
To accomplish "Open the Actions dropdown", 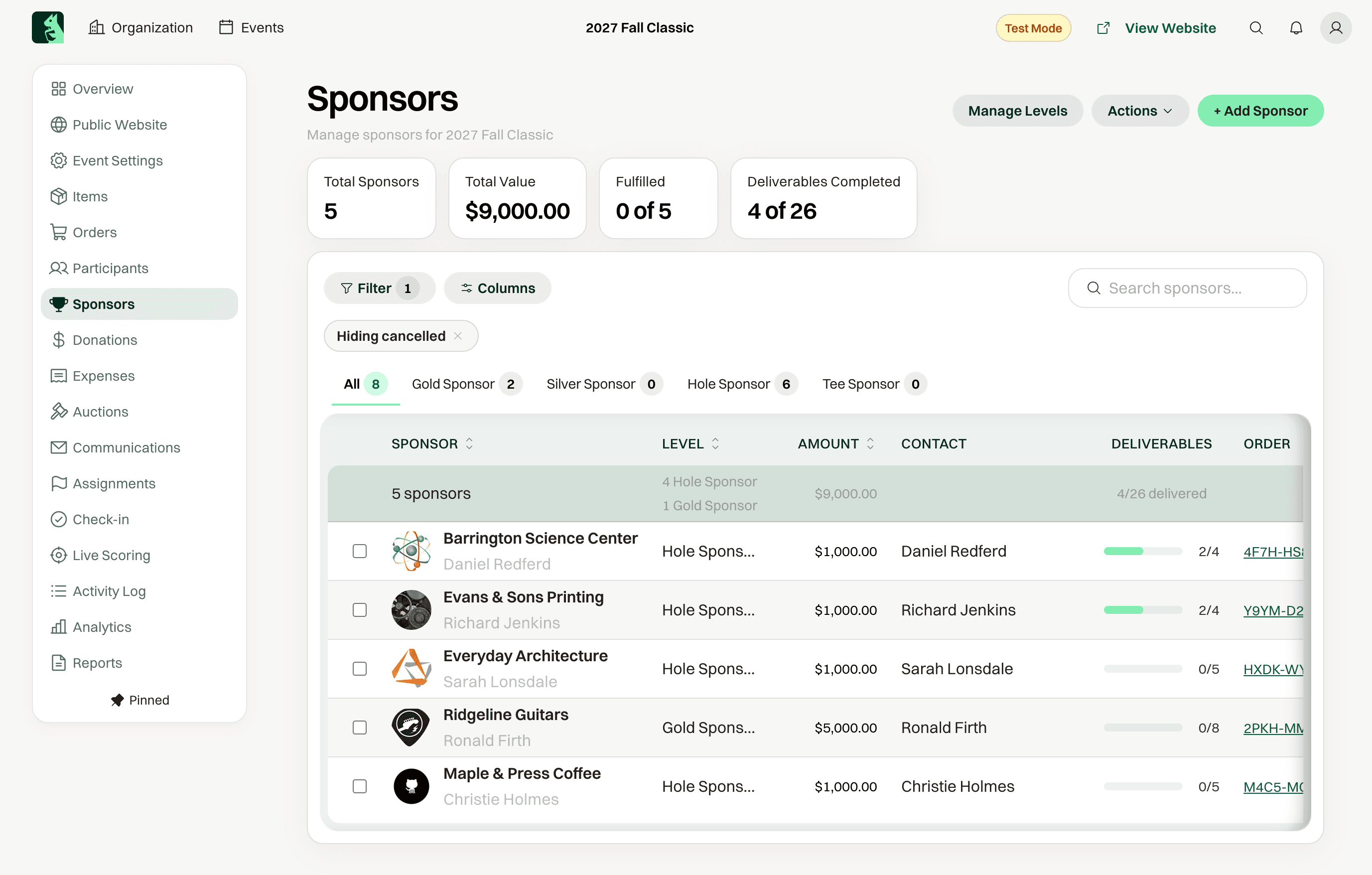I will 1140,111.
